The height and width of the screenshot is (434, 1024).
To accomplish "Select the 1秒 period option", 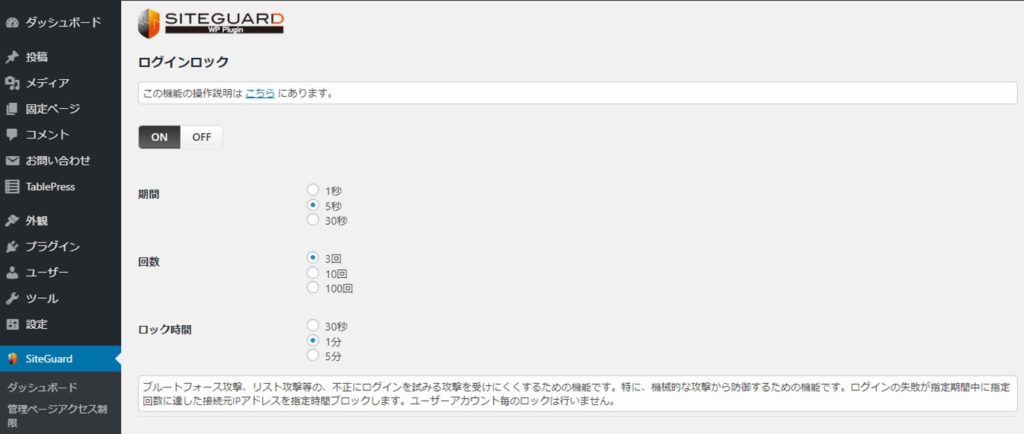I will (x=313, y=190).
